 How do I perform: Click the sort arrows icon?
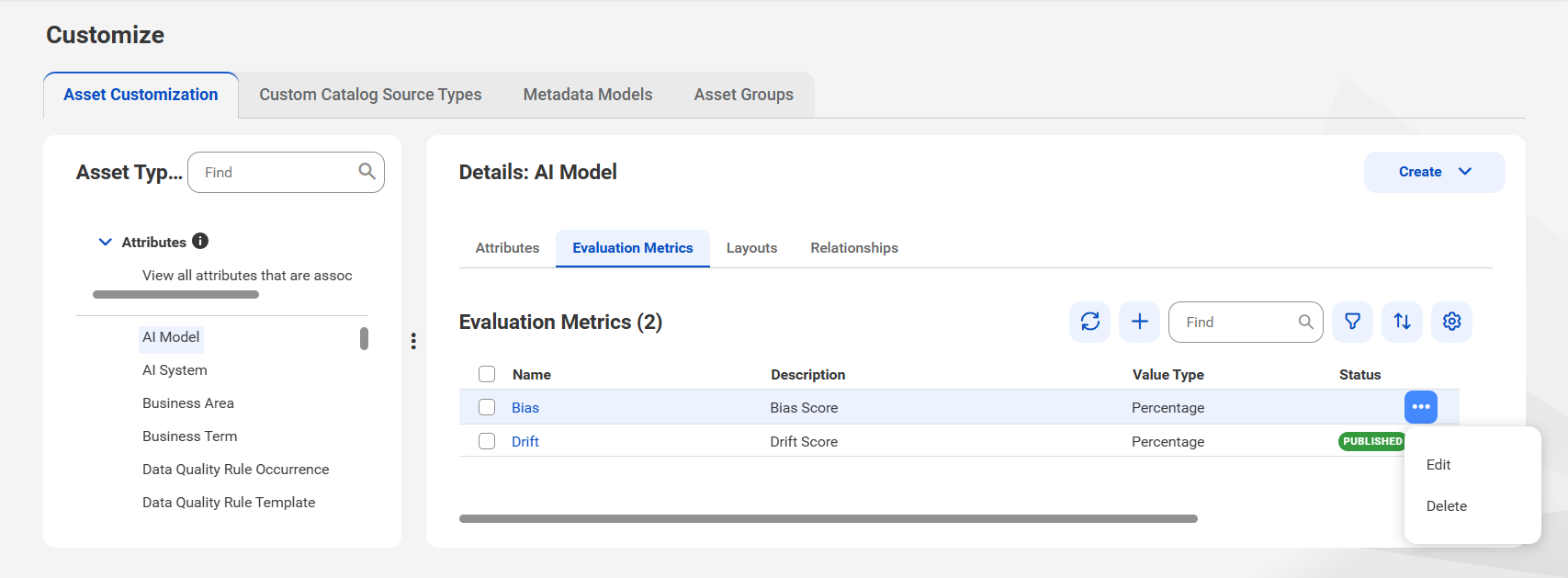pyautogui.click(x=1402, y=322)
